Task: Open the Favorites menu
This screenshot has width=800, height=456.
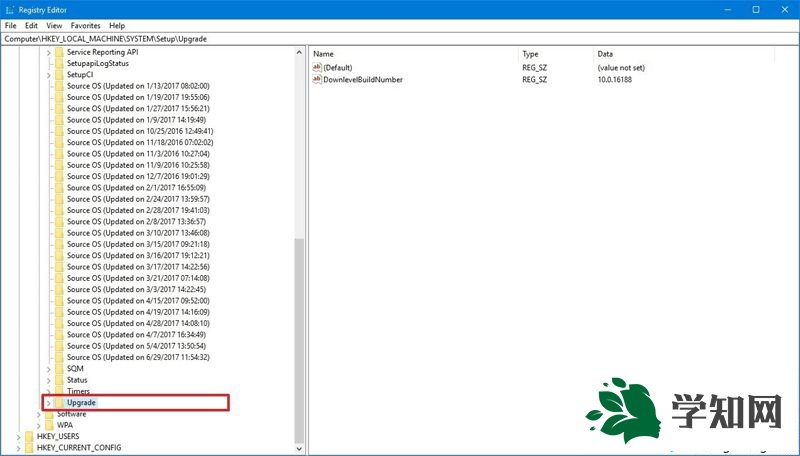Action: [x=85, y=26]
